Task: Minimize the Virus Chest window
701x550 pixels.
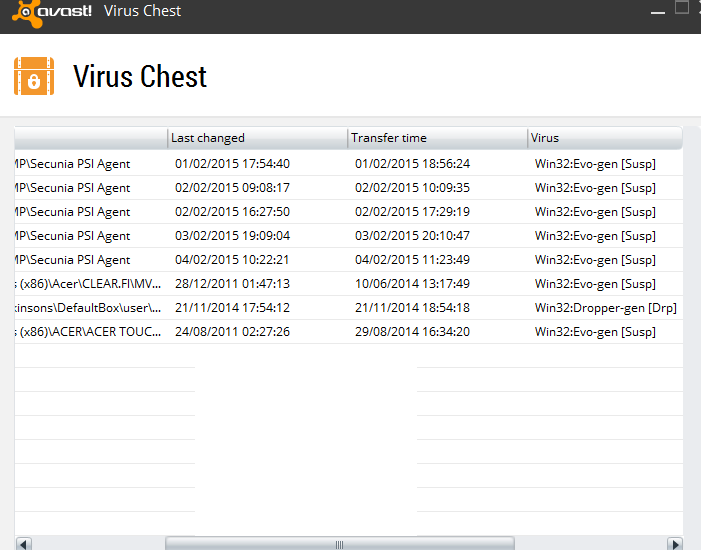Action: 658,12
